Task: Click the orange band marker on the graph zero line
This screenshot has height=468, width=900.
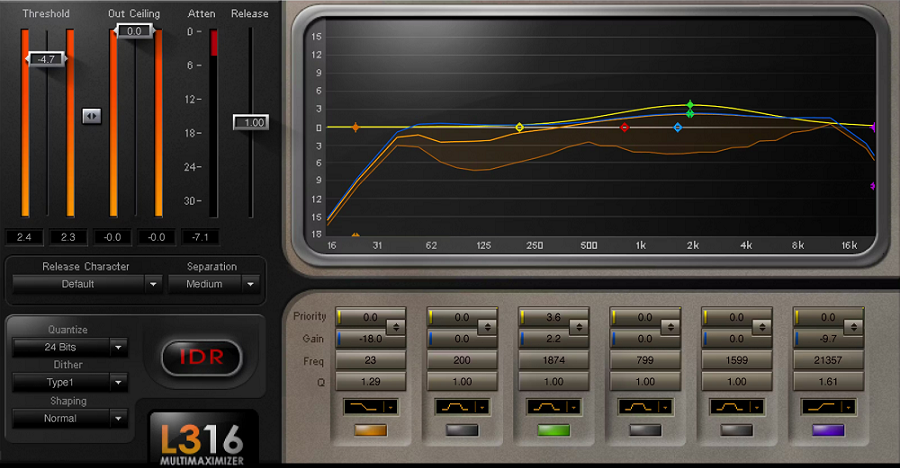Action: click(355, 127)
